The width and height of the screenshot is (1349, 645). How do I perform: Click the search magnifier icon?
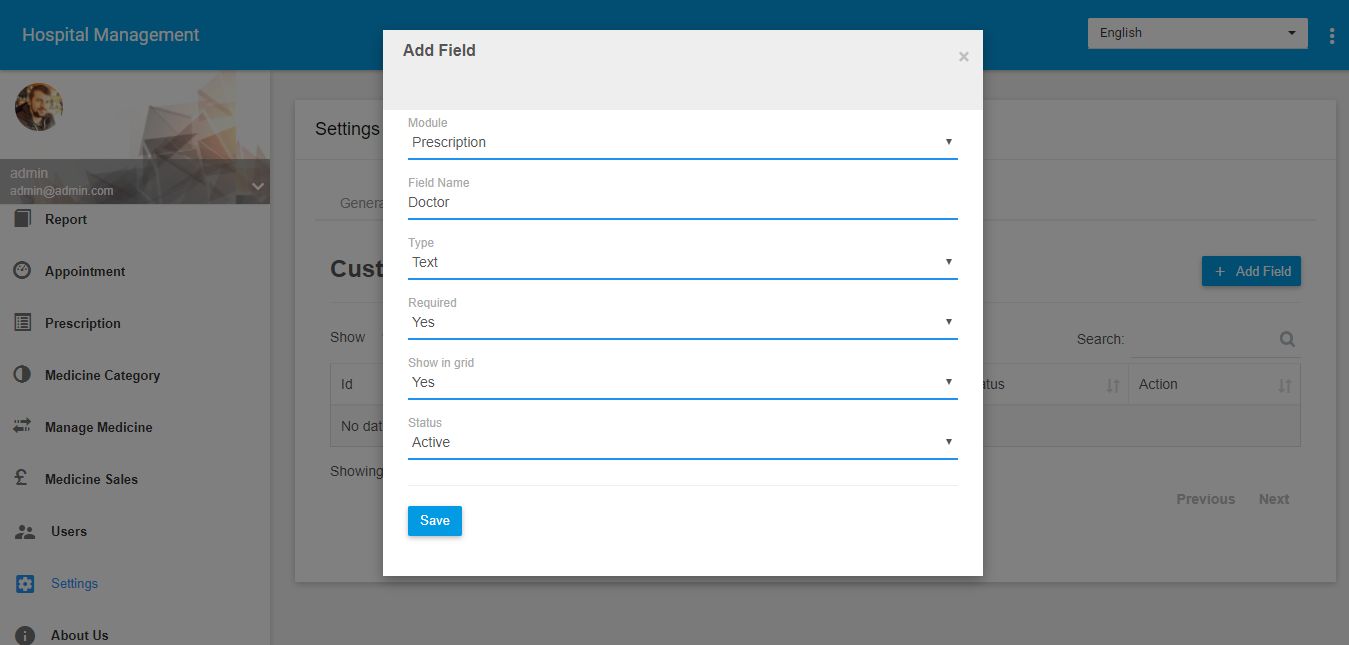click(x=1287, y=339)
